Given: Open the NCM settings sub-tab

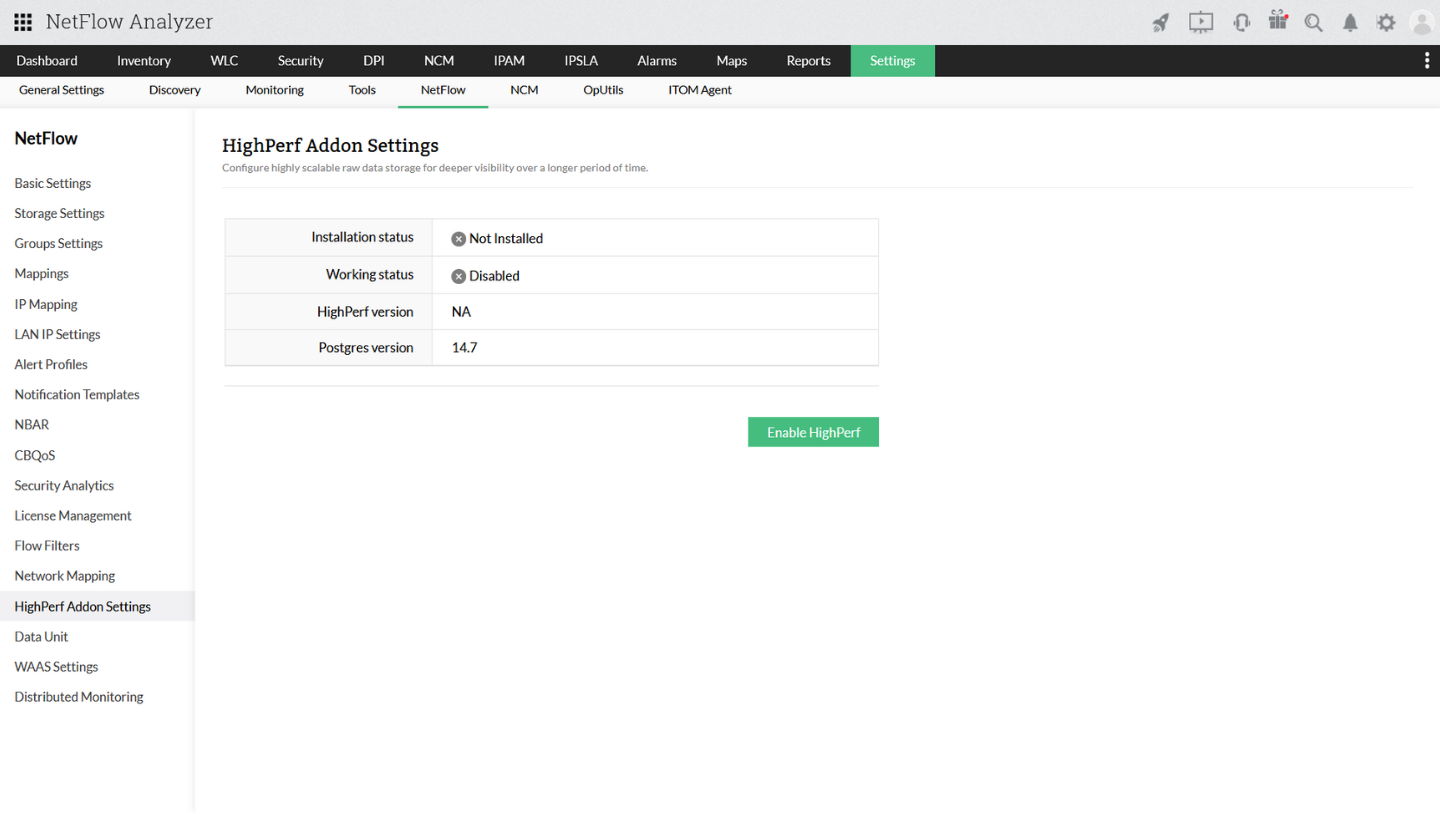Looking at the screenshot, I should pyautogui.click(x=524, y=90).
